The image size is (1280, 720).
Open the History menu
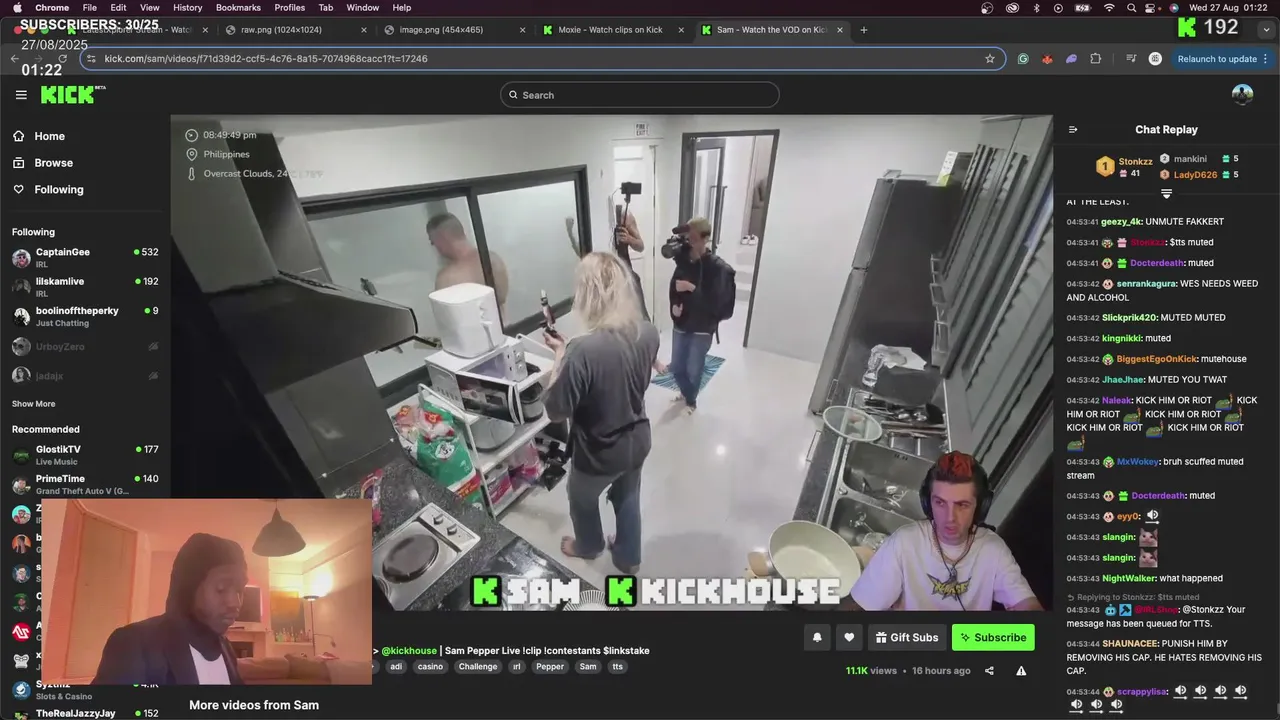(x=187, y=7)
